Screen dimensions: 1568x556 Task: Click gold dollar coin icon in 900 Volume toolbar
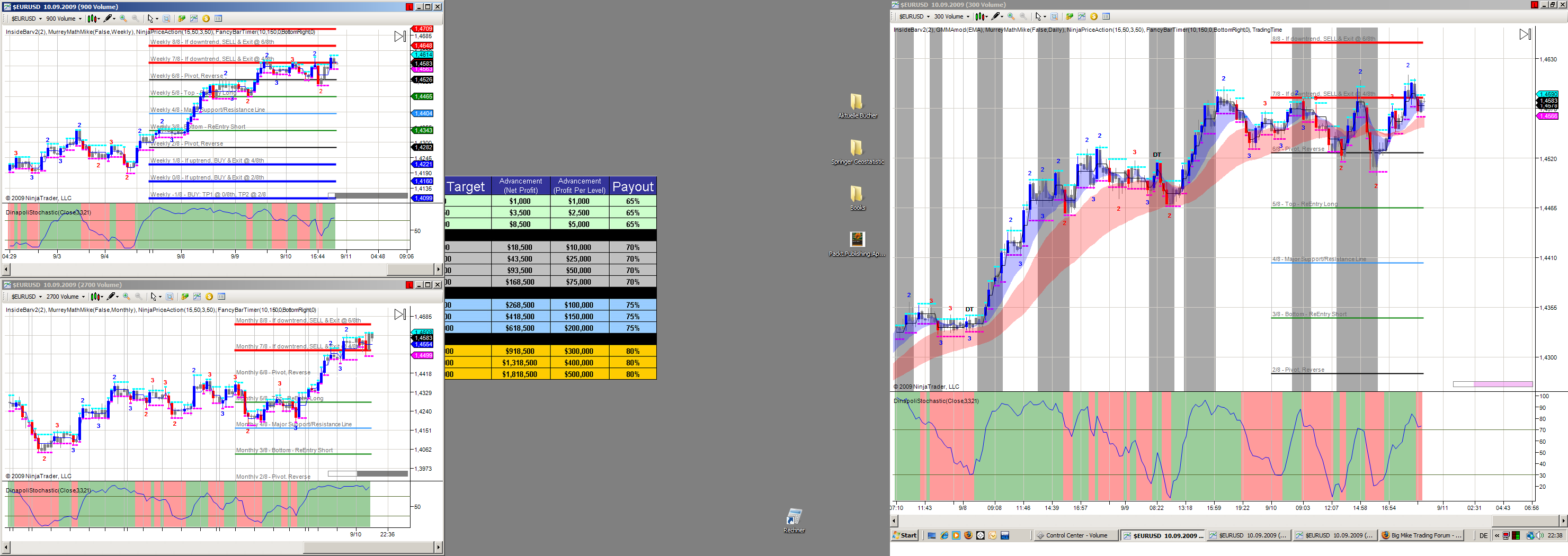click(x=206, y=19)
